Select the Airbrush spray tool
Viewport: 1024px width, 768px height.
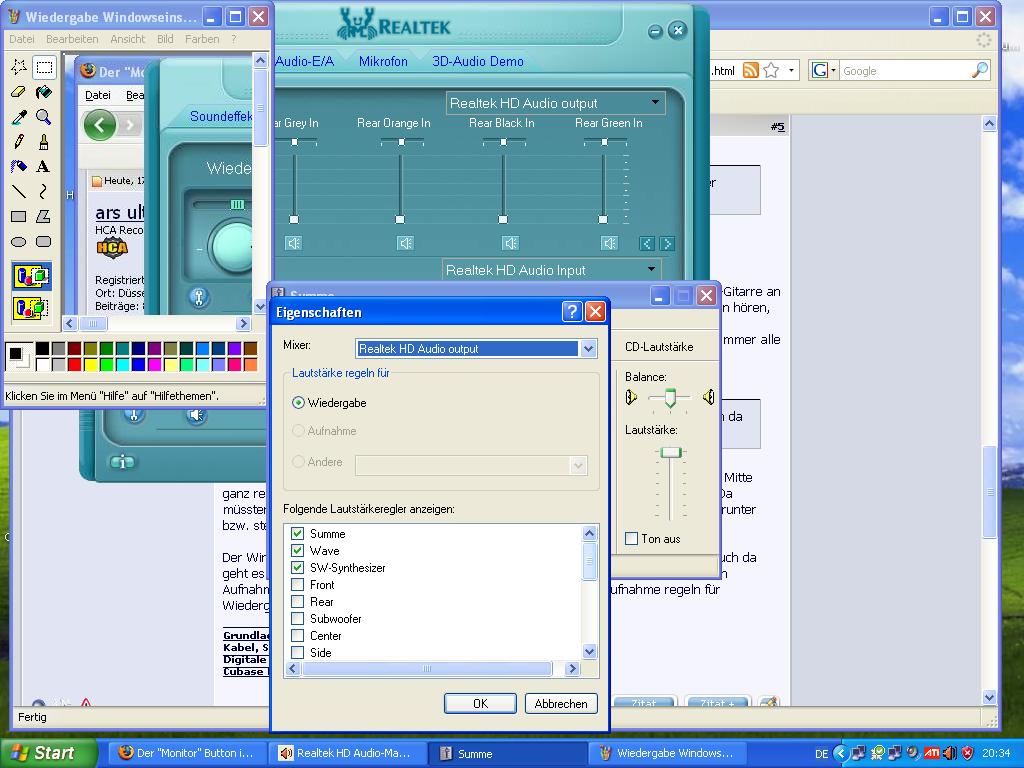19,167
